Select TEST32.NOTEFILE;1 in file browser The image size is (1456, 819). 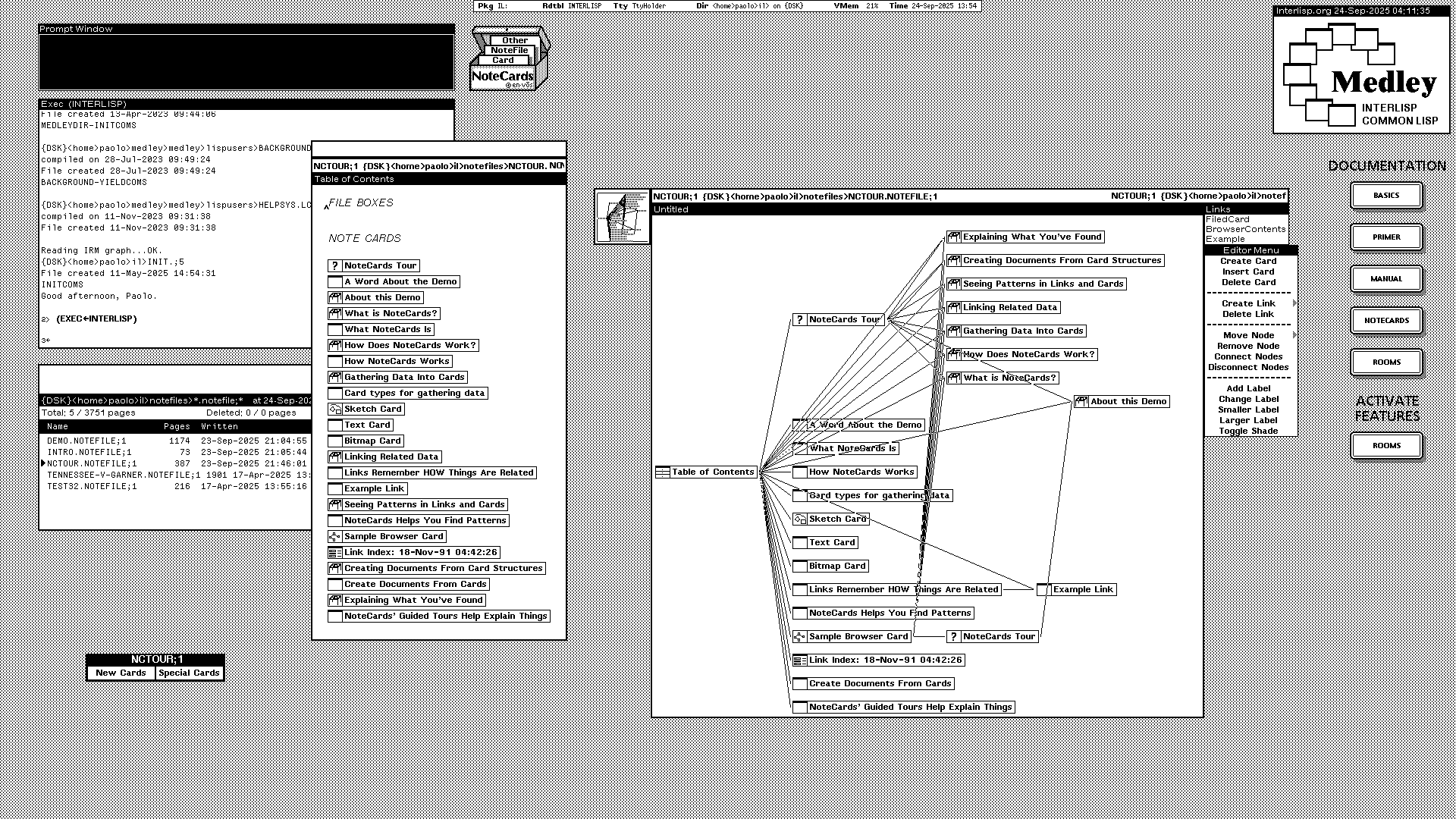(x=176, y=486)
